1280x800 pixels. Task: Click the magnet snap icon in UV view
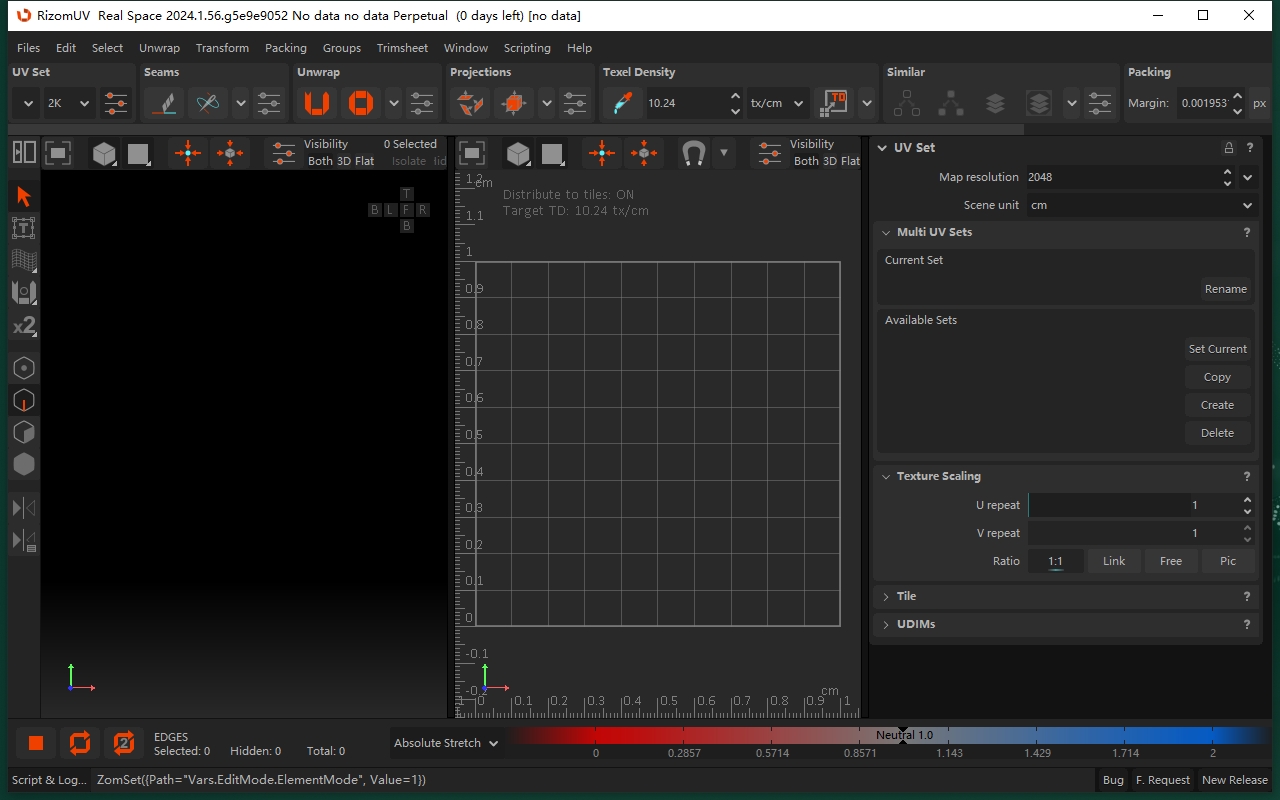tap(693, 153)
